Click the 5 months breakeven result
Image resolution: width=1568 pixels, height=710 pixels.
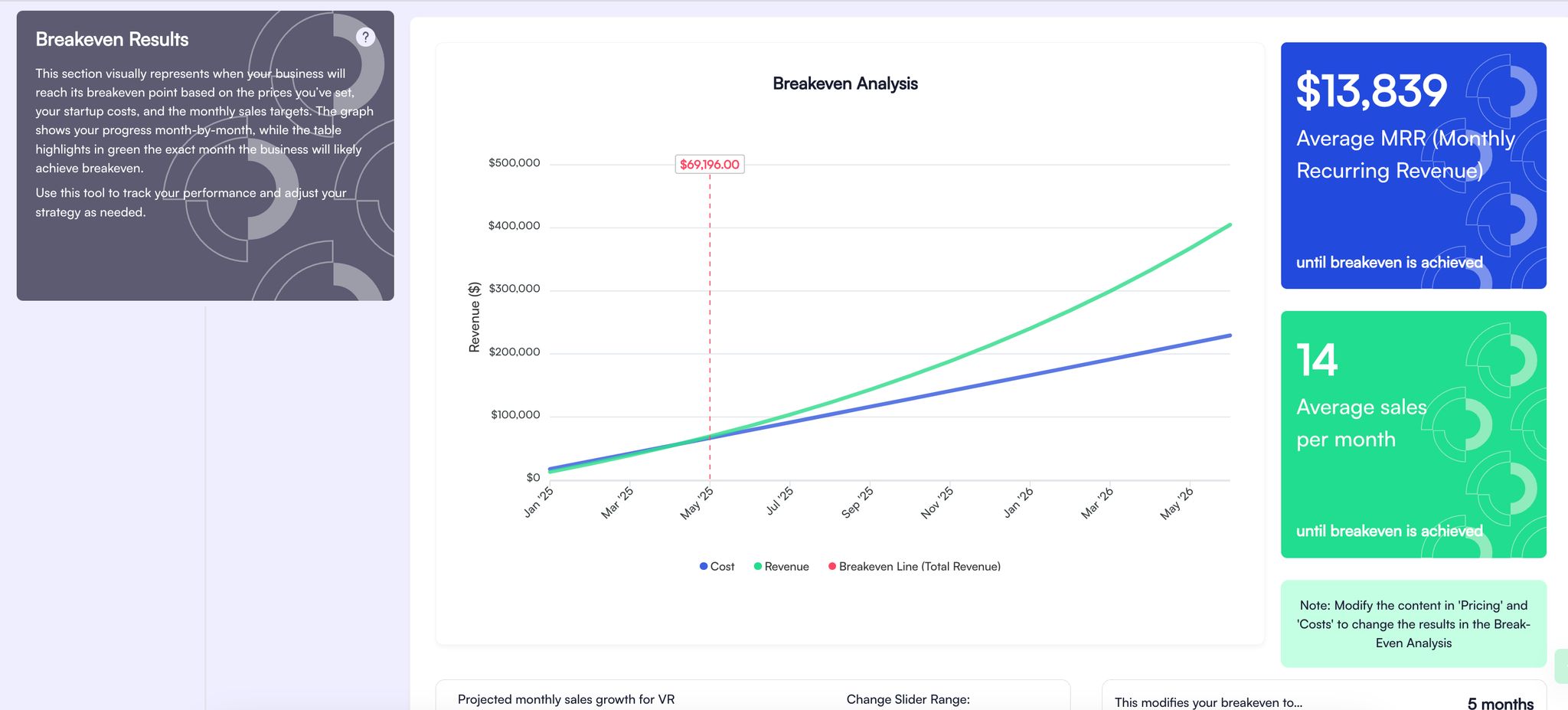click(x=1500, y=703)
